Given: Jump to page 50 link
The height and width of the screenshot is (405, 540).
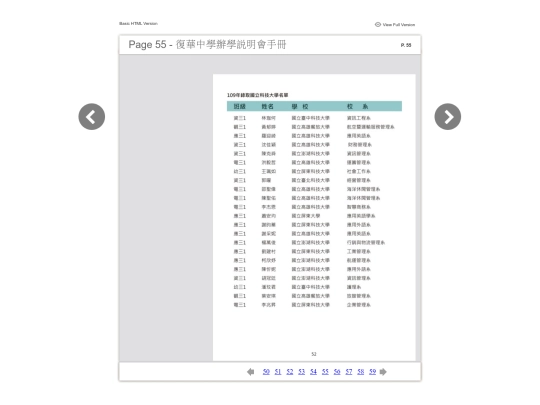Looking at the screenshot, I should pos(266,372).
